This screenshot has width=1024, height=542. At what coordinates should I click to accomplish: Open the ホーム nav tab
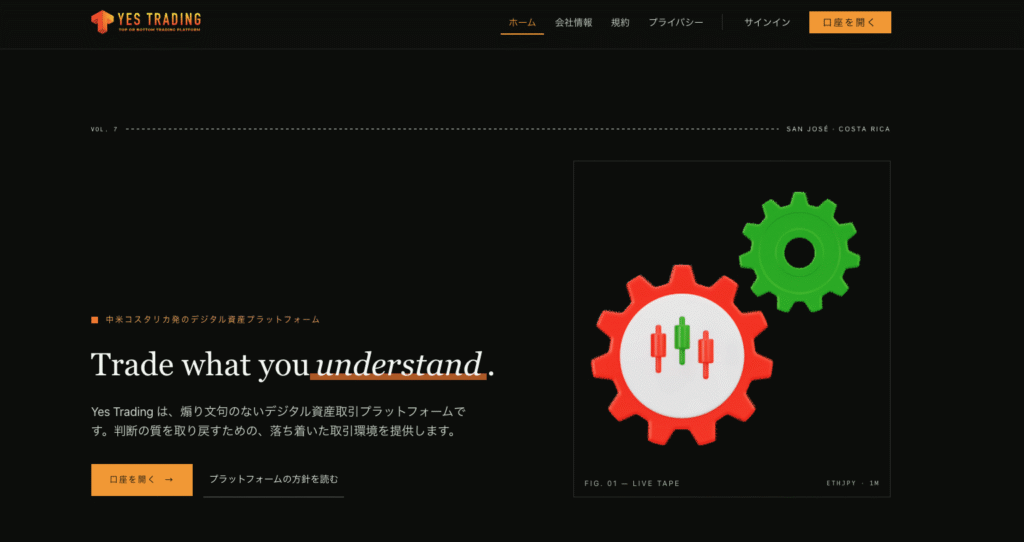coord(522,23)
